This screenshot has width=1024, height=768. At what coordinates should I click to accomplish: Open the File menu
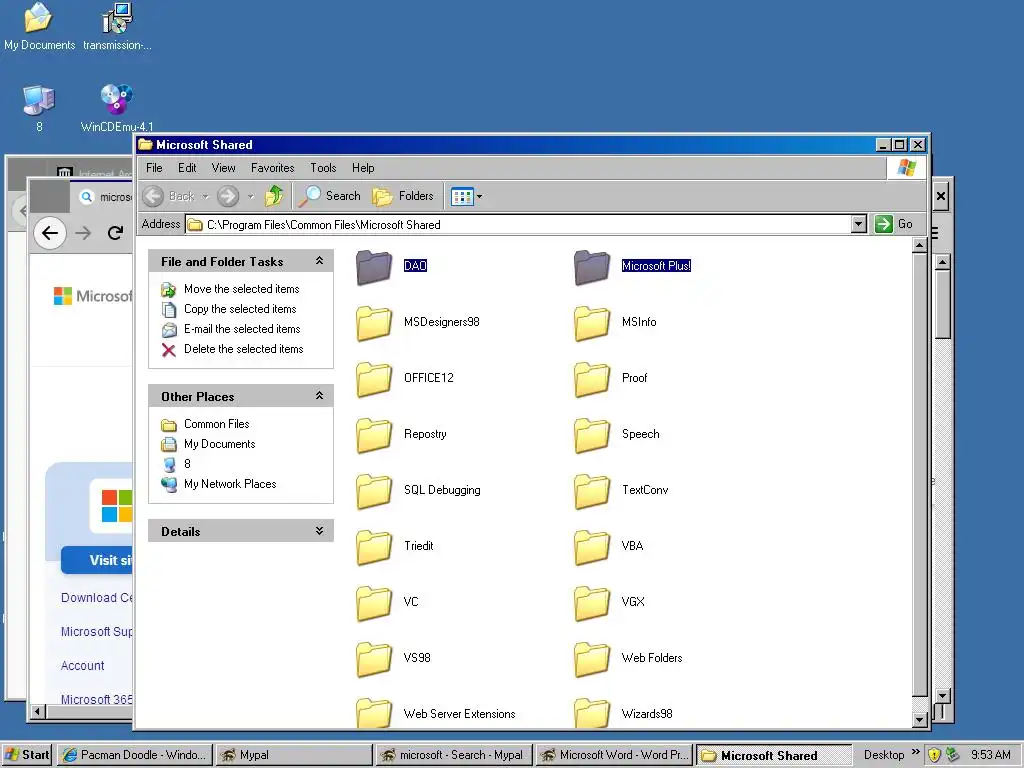[x=154, y=168]
